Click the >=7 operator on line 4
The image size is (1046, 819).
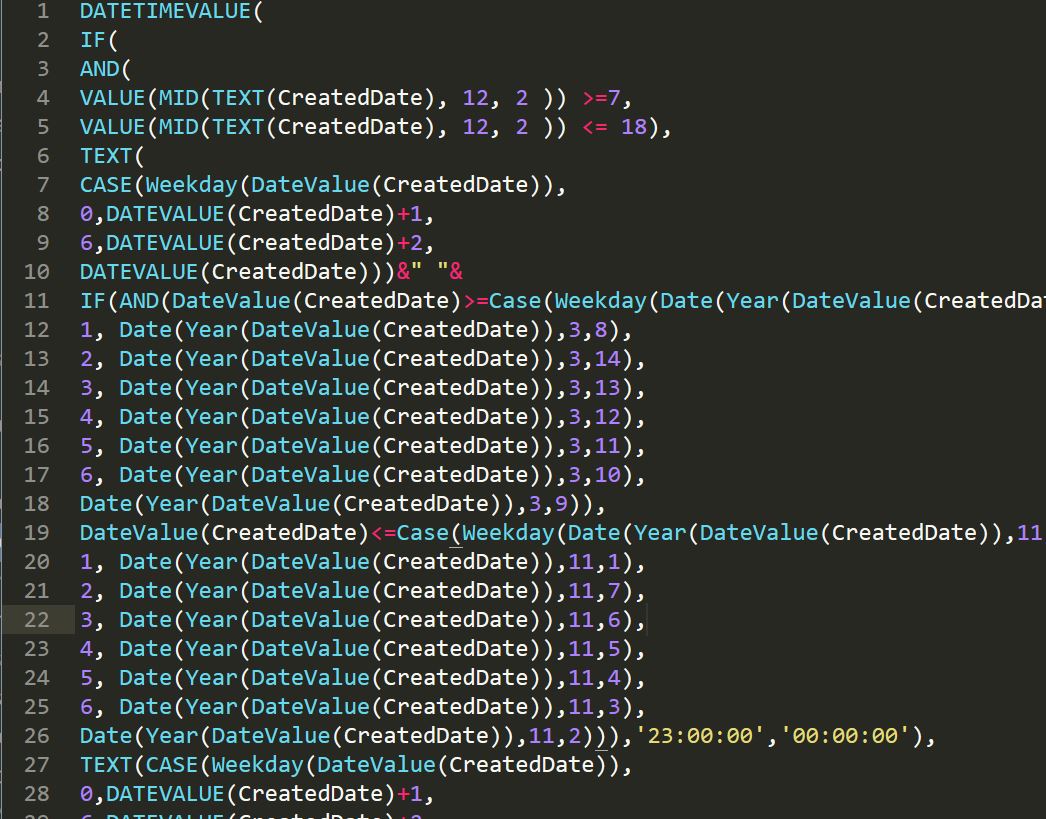[x=602, y=98]
